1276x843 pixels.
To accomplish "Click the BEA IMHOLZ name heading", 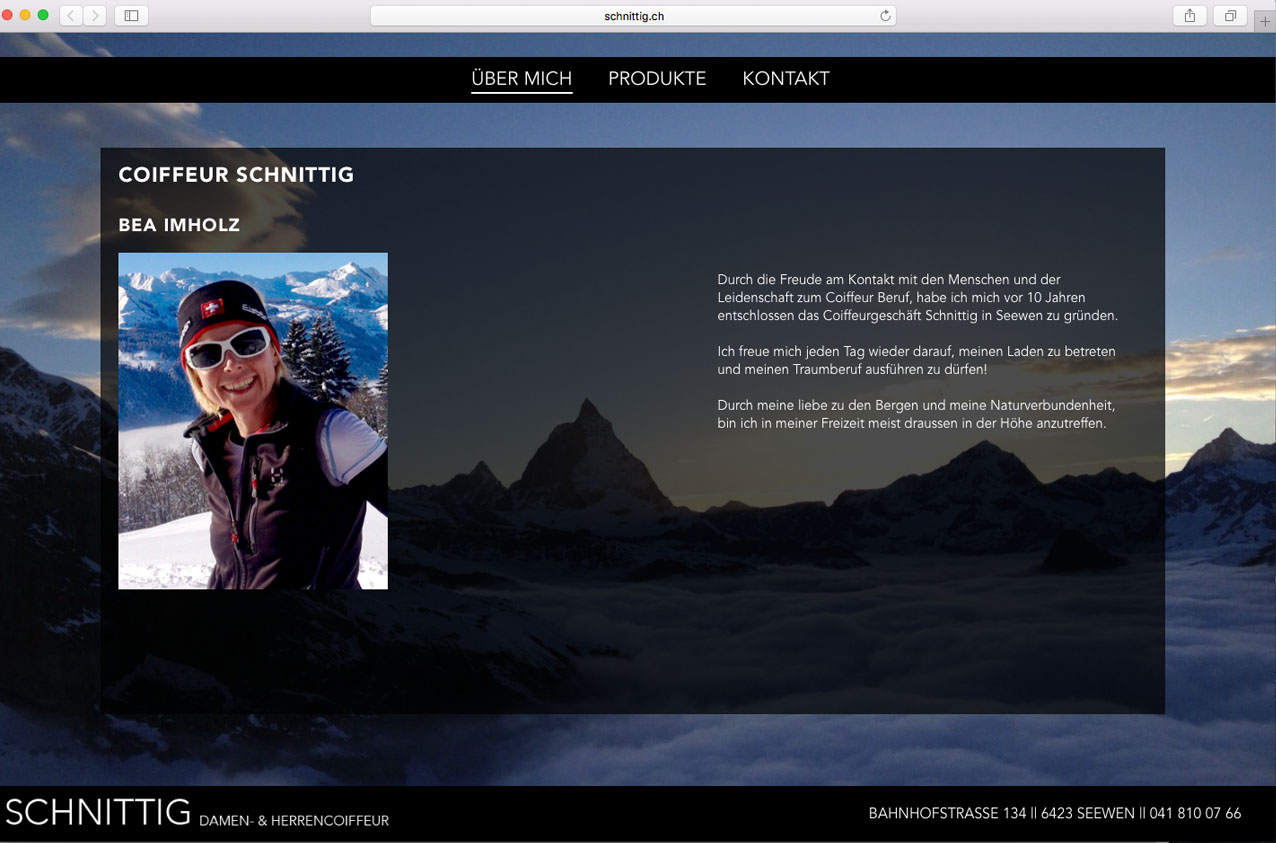I will point(179,225).
